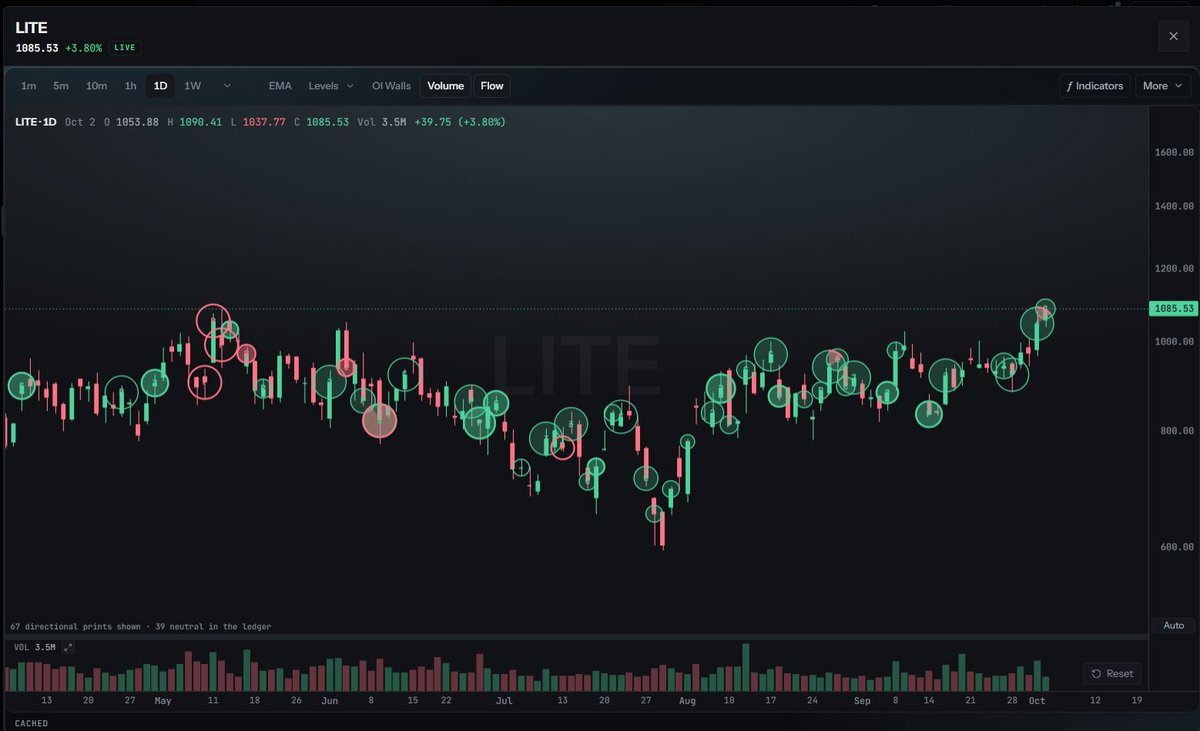Click the LIVE status badge
Screen dimensions: 1200x731
pos(125,47)
